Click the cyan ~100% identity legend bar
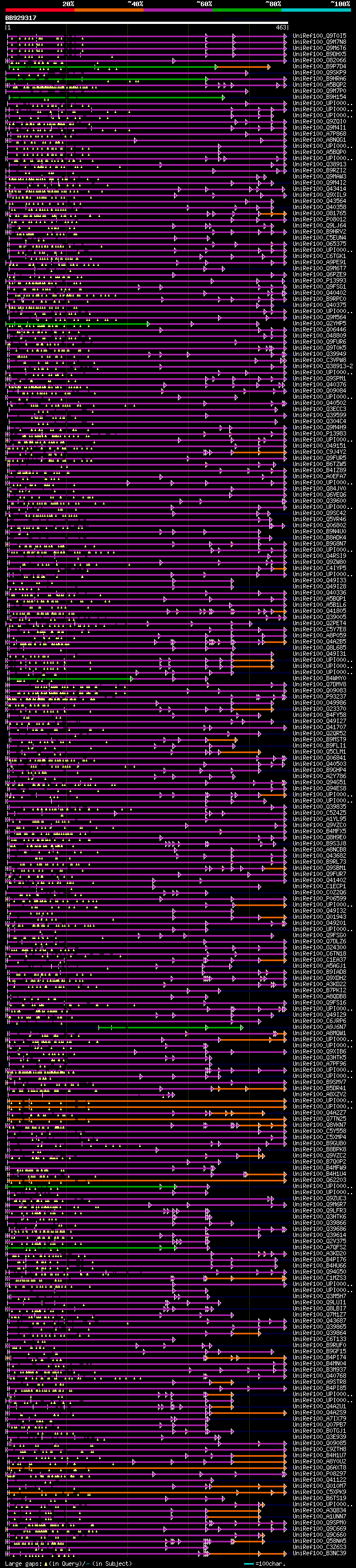 click(317, 10)
